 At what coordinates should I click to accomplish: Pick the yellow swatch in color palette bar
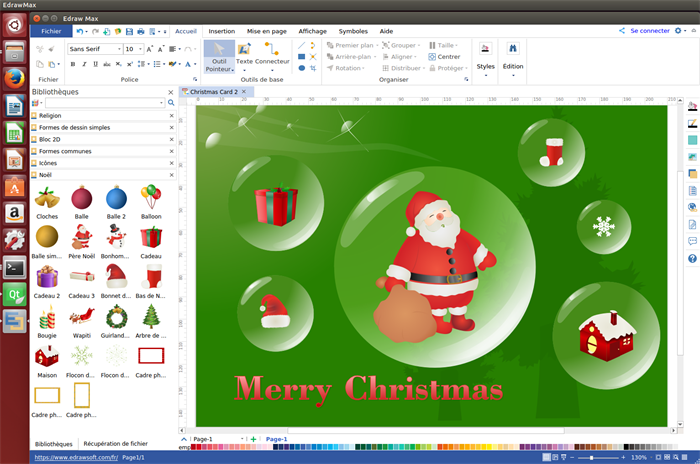click(489, 447)
